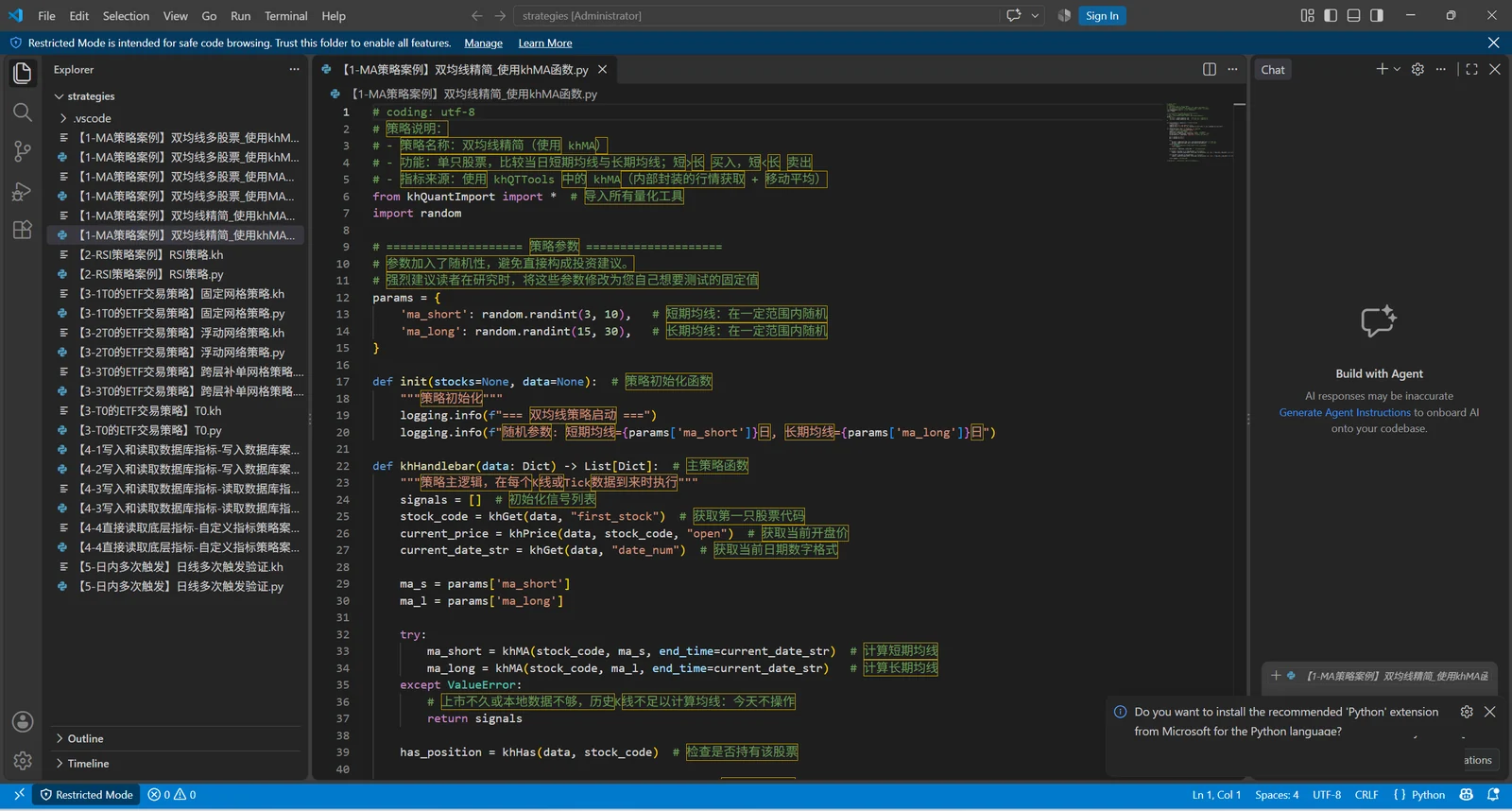1512x811 pixels.
Task: Open chat settings gear icon
Action: [x=1417, y=69]
